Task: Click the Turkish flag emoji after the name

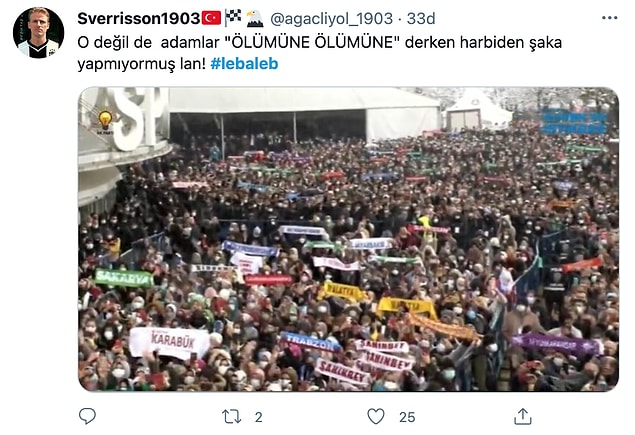Action: 211,18
